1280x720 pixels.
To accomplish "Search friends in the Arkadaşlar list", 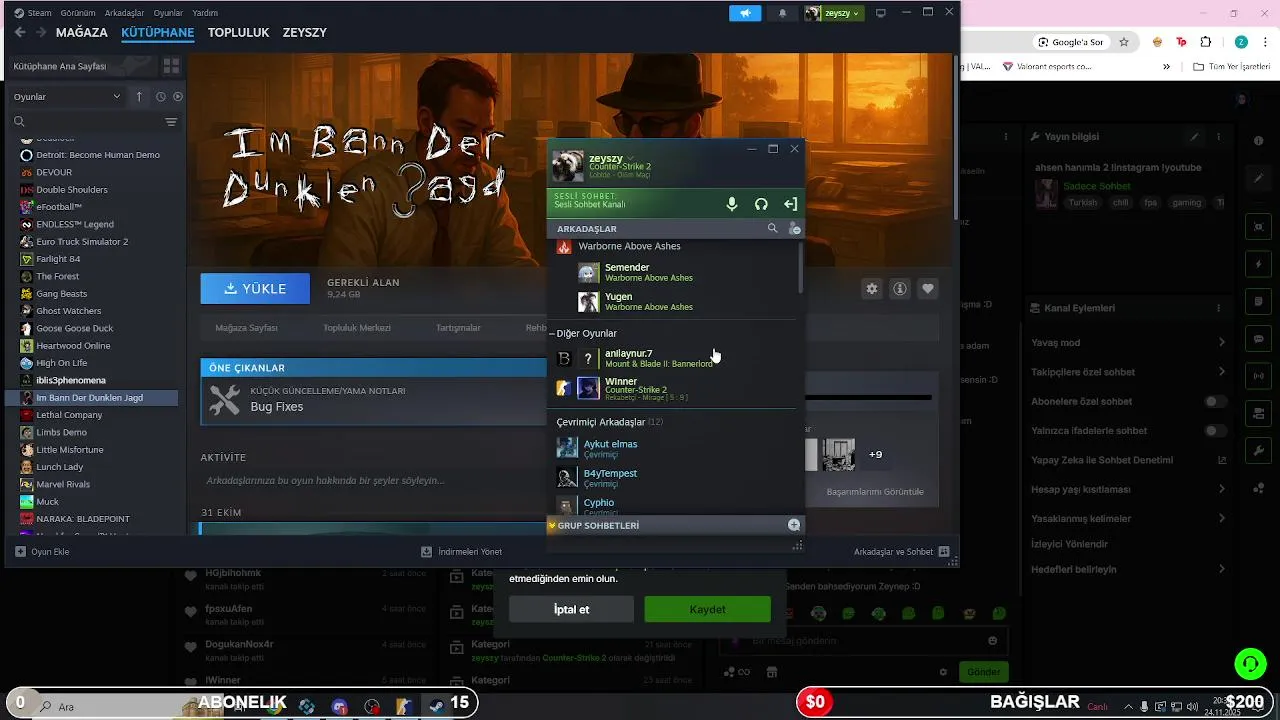I will (x=772, y=229).
